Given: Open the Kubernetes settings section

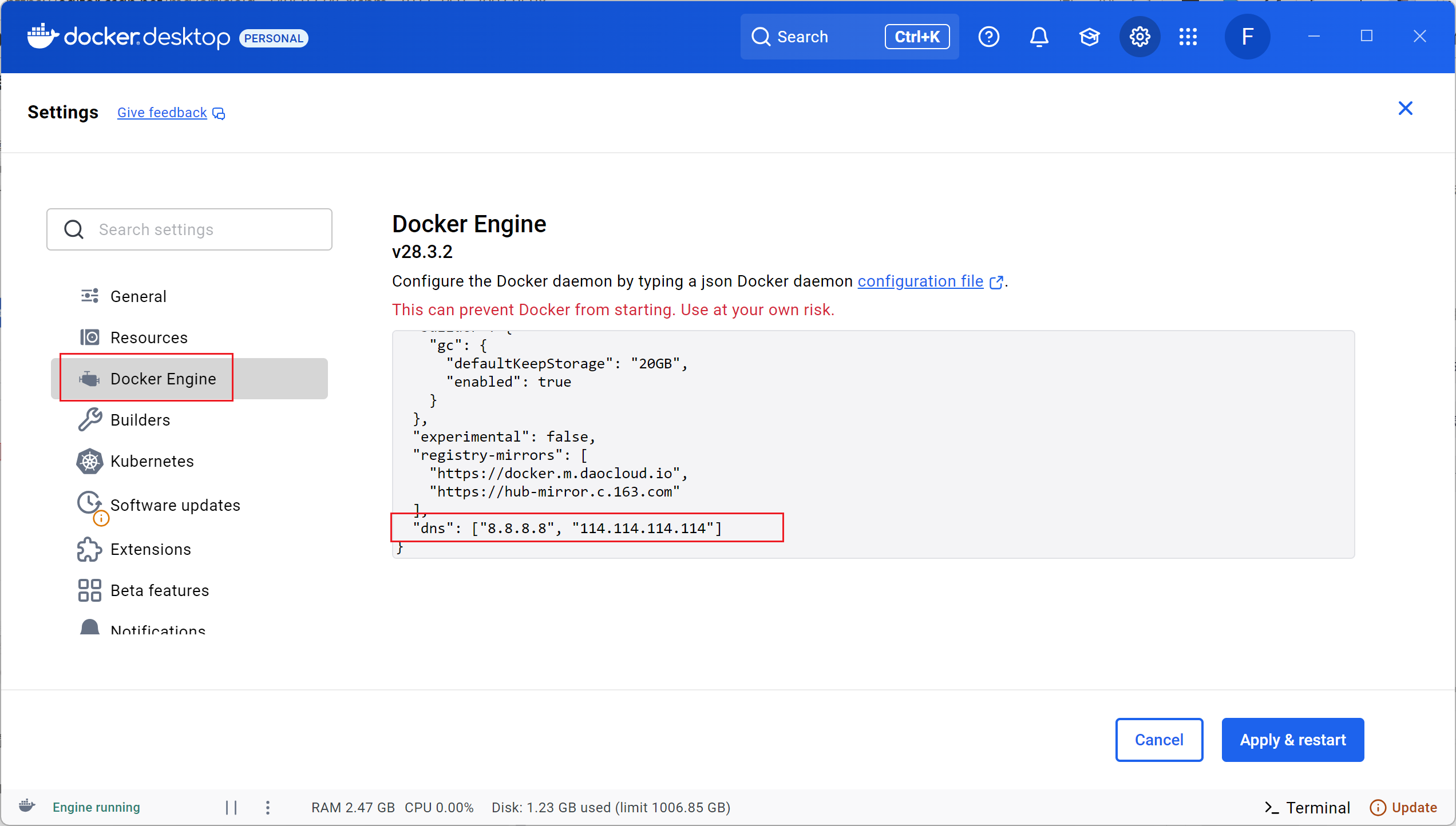Looking at the screenshot, I should click(189, 461).
